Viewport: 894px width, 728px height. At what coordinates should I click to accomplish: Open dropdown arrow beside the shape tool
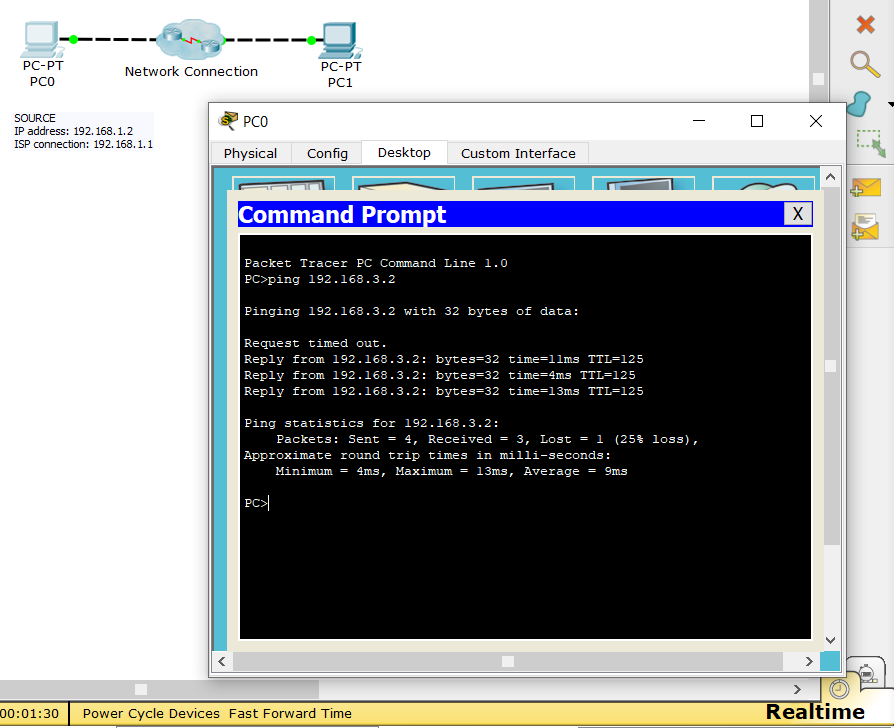pos(891,105)
